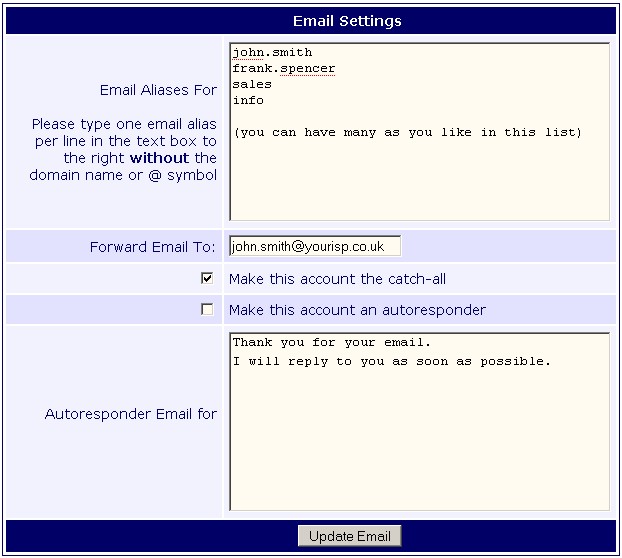Viewport: 622px width, 558px height.
Task: Place cursor on frank.spencer alias line
Action: coord(283,68)
